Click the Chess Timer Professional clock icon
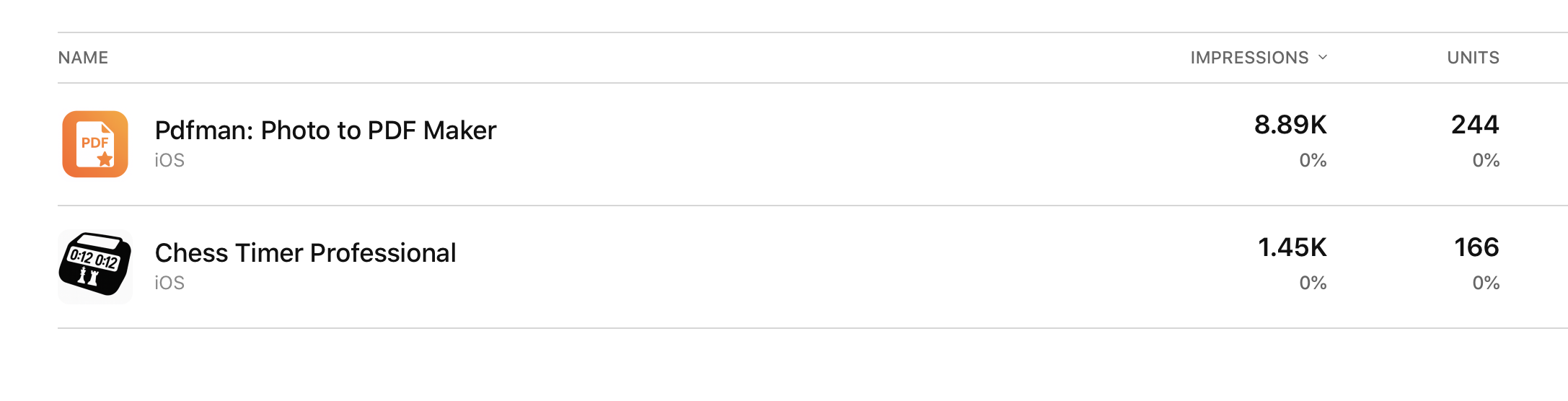Screen dimensions: 1568x401 pos(94,266)
